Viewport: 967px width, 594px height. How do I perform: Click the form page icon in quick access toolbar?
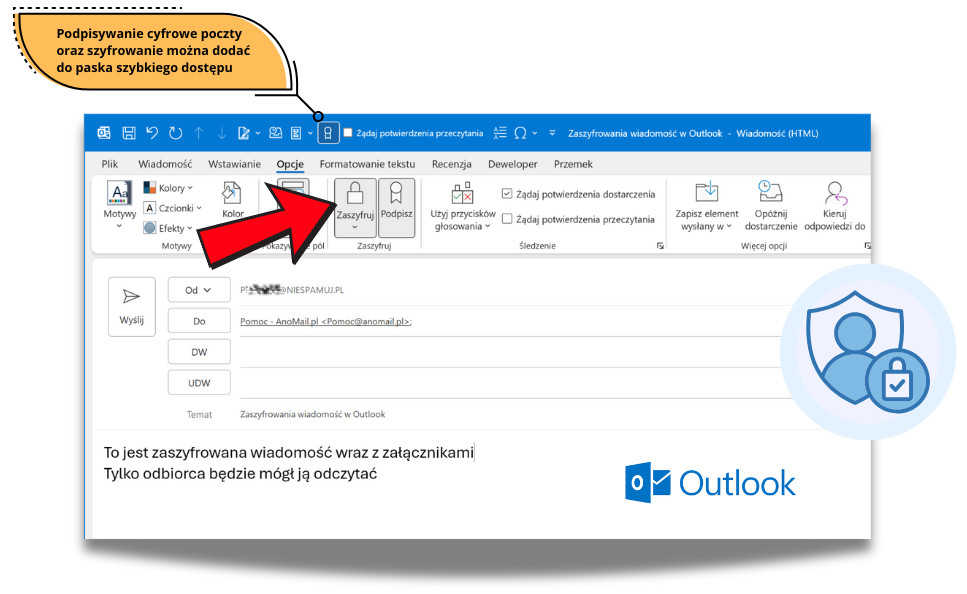pyautogui.click(x=297, y=133)
